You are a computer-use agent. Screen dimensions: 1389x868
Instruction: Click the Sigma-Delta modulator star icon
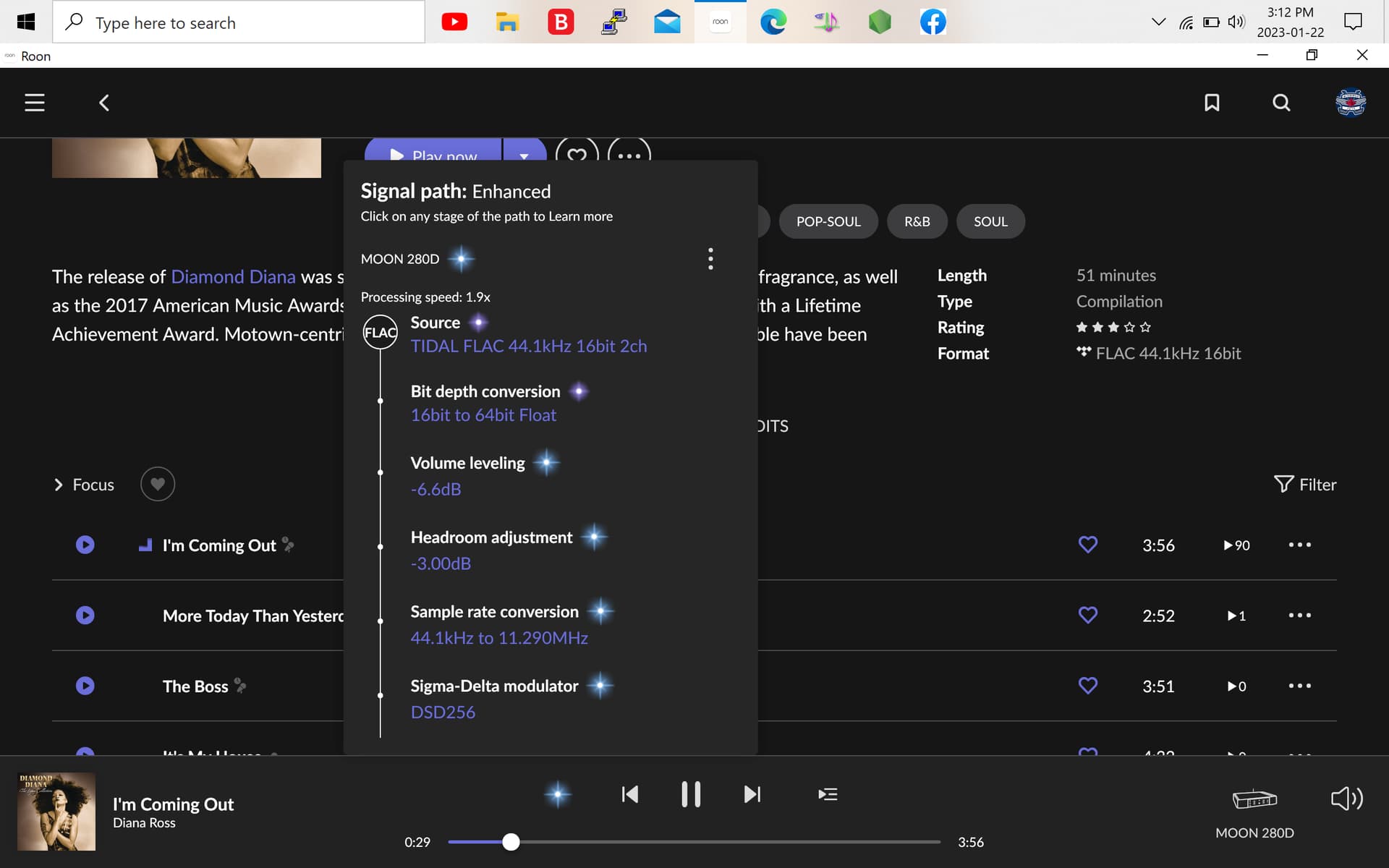600,685
